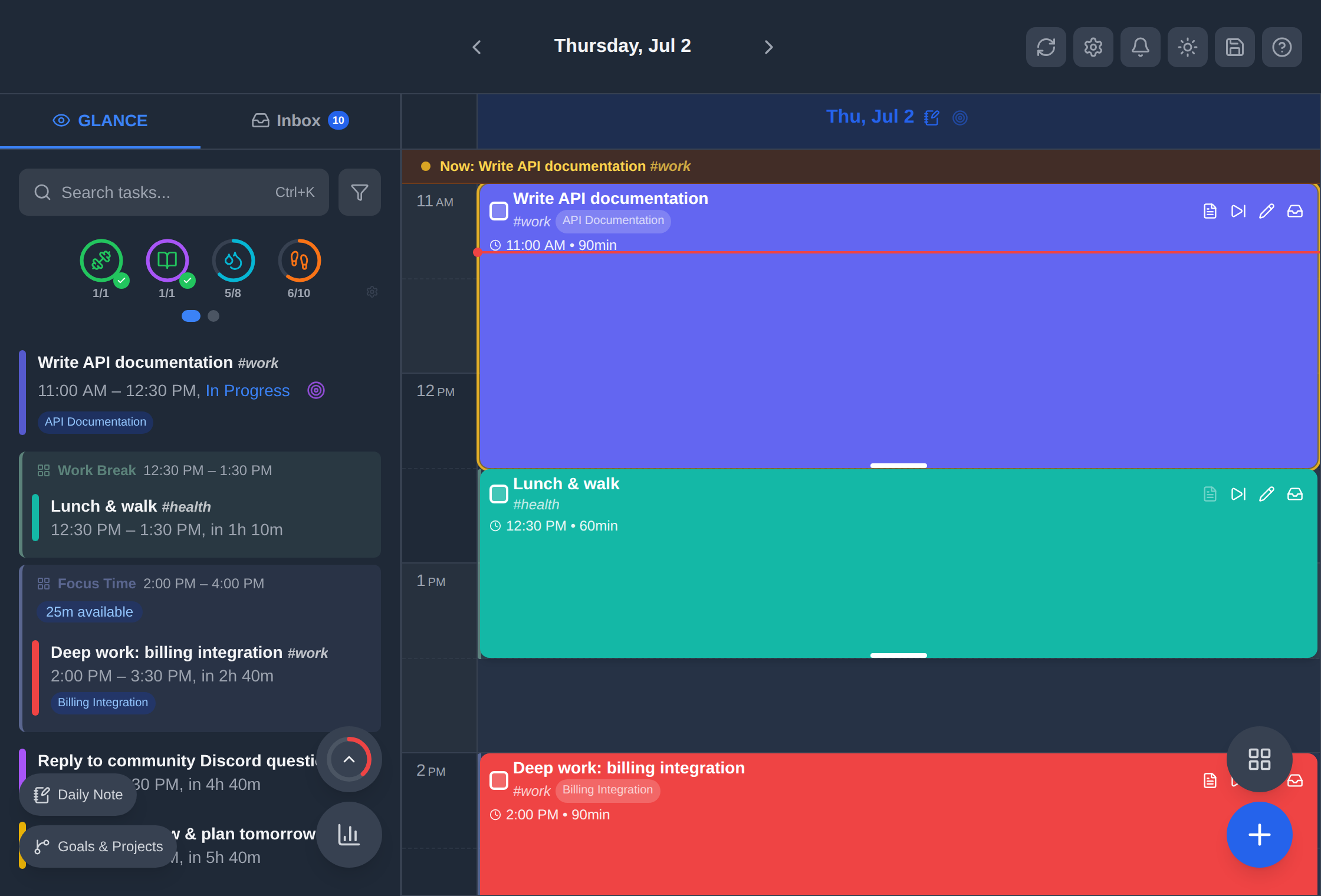This screenshot has width=1321, height=896.
Task: Click the dumbbell workout habit ring
Action: click(101, 261)
